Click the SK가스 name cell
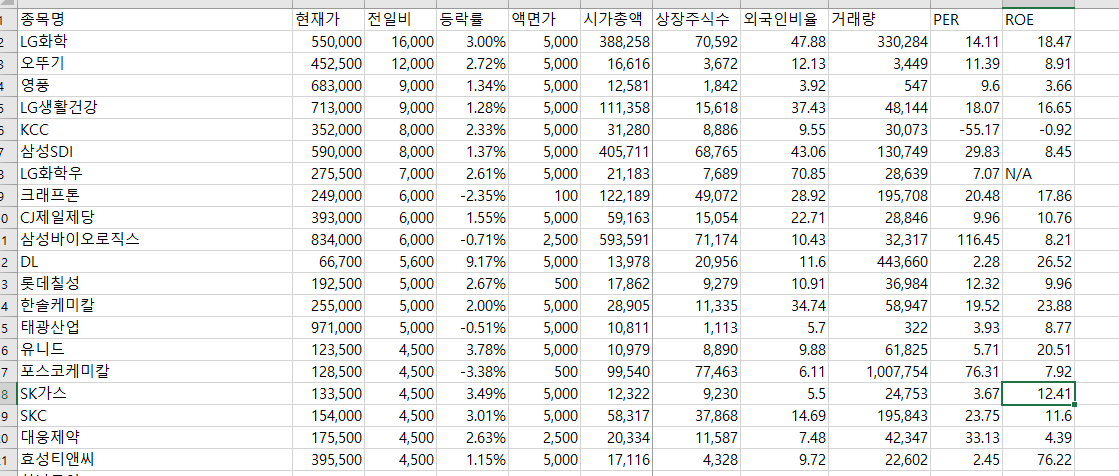1119x476 pixels. [x=154, y=394]
